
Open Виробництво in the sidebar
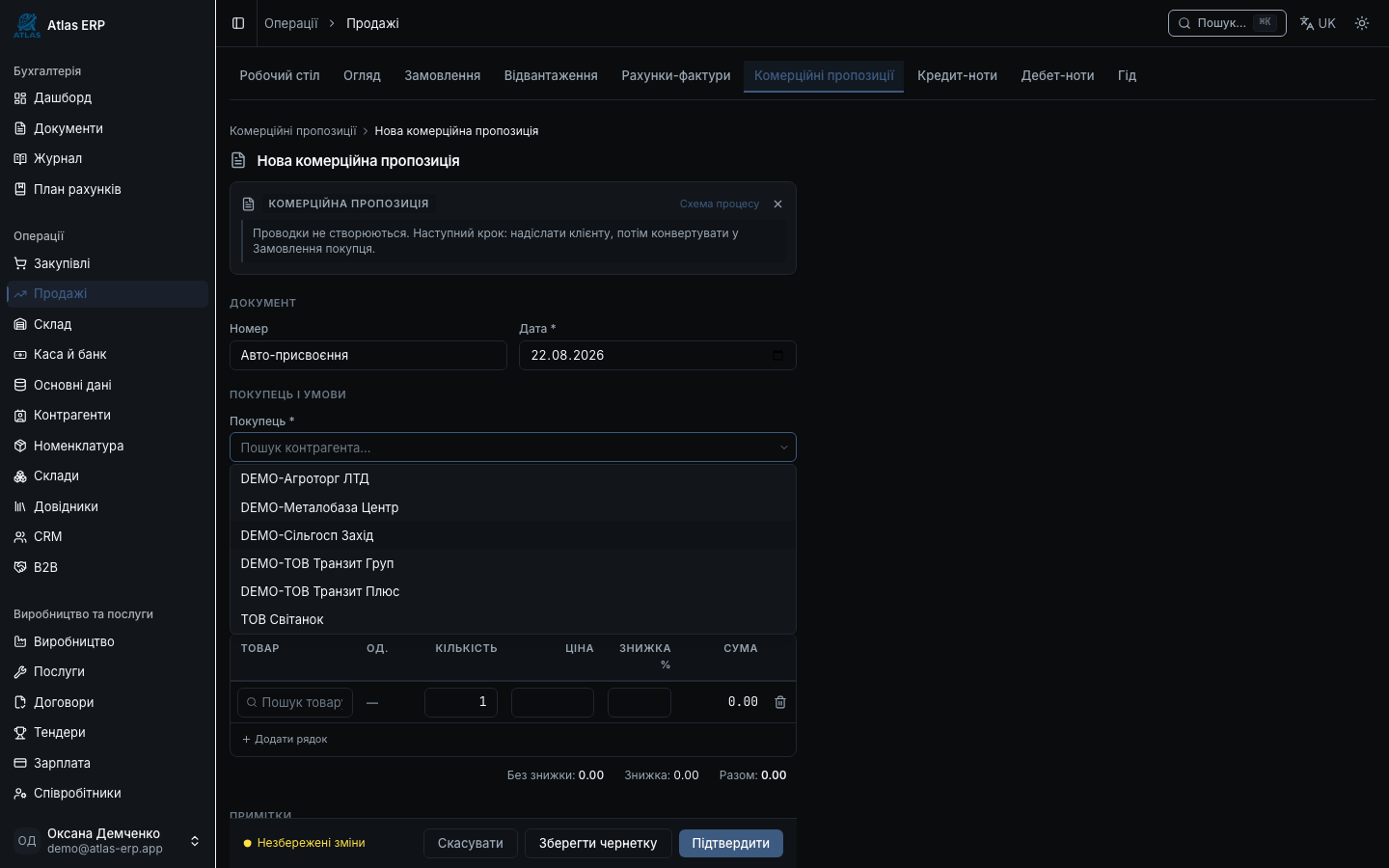pos(107,641)
